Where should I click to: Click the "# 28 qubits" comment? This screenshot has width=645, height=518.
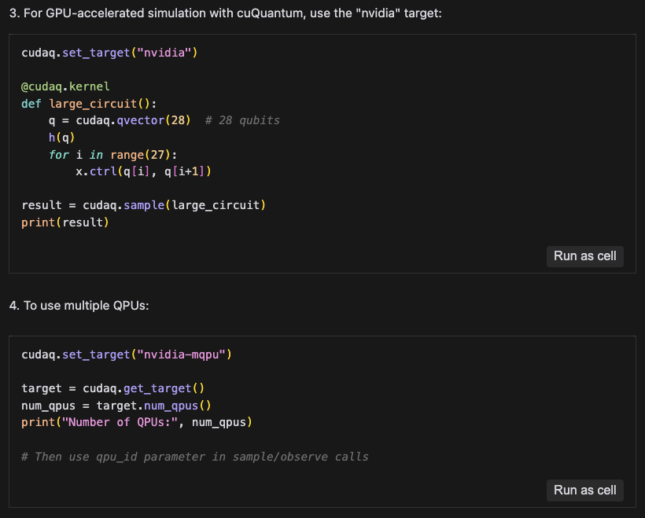242,121
